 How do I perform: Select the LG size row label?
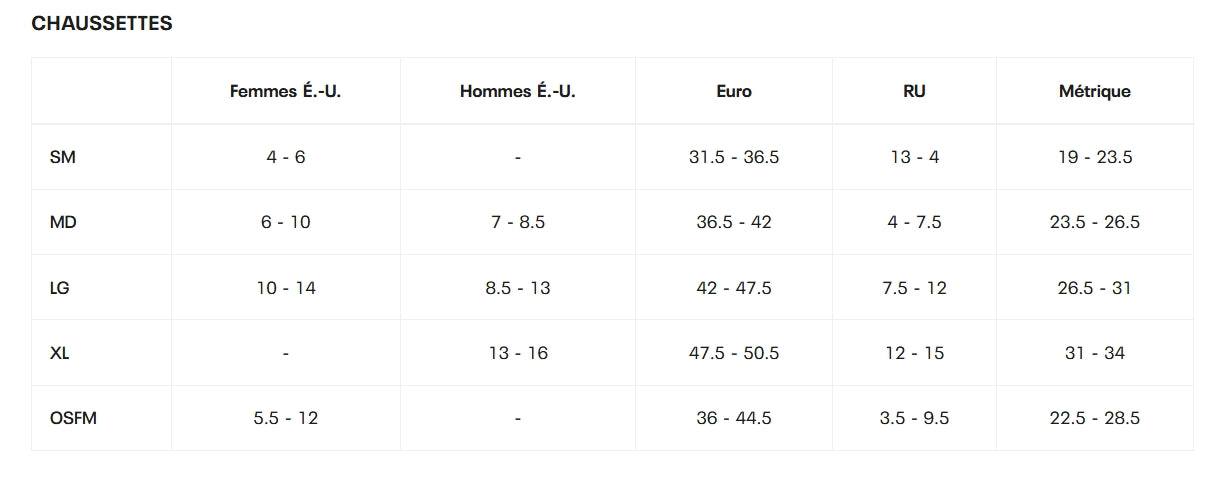pyautogui.click(x=60, y=288)
